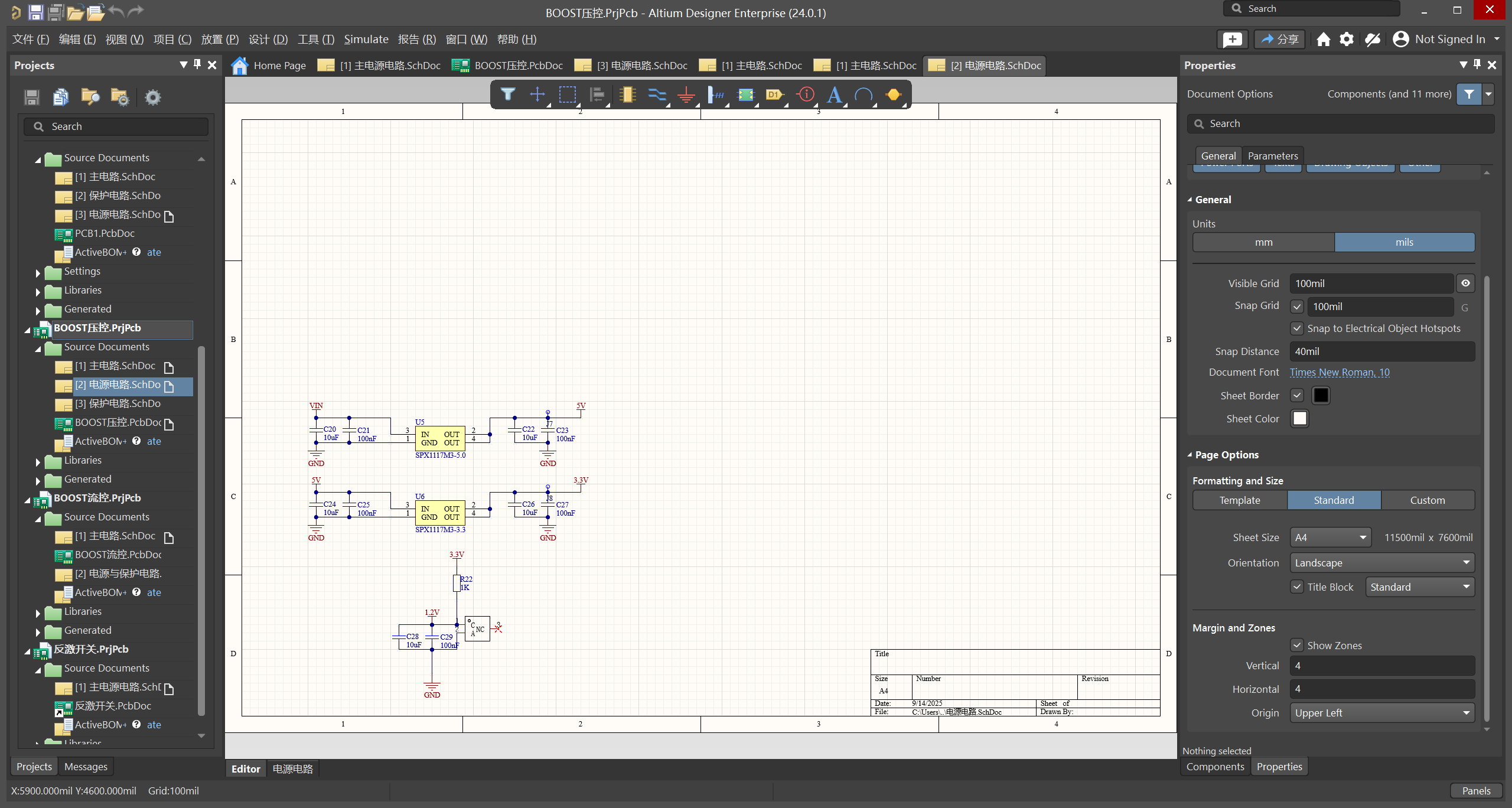Select [3] 保护电路.SchDoc under BOOST压控
Viewport: 1512px width, 808px height.
click(x=118, y=404)
